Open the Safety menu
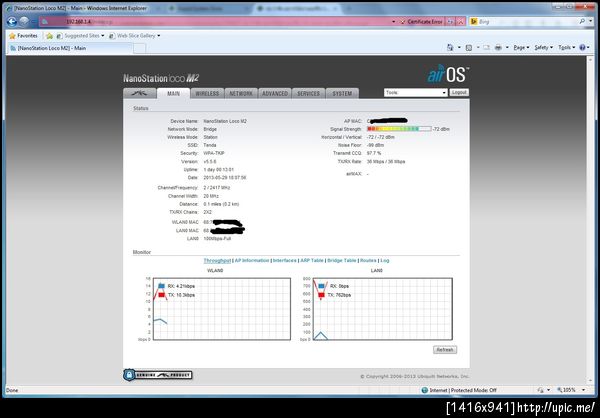Image resolution: width=600 pixels, height=418 pixels. 544,47
